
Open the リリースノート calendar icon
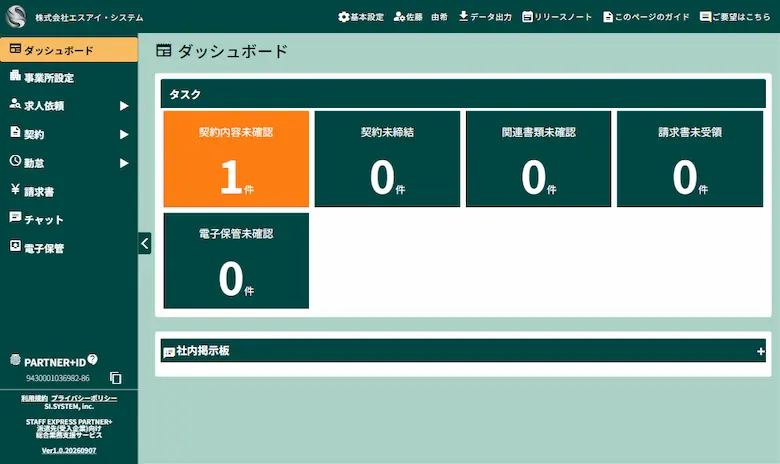pyautogui.click(x=527, y=17)
